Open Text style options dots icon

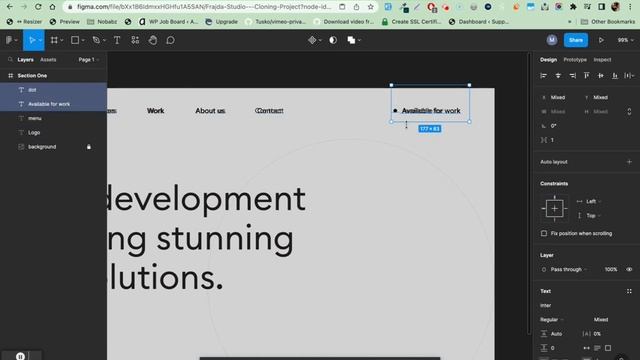click(629, 291)
